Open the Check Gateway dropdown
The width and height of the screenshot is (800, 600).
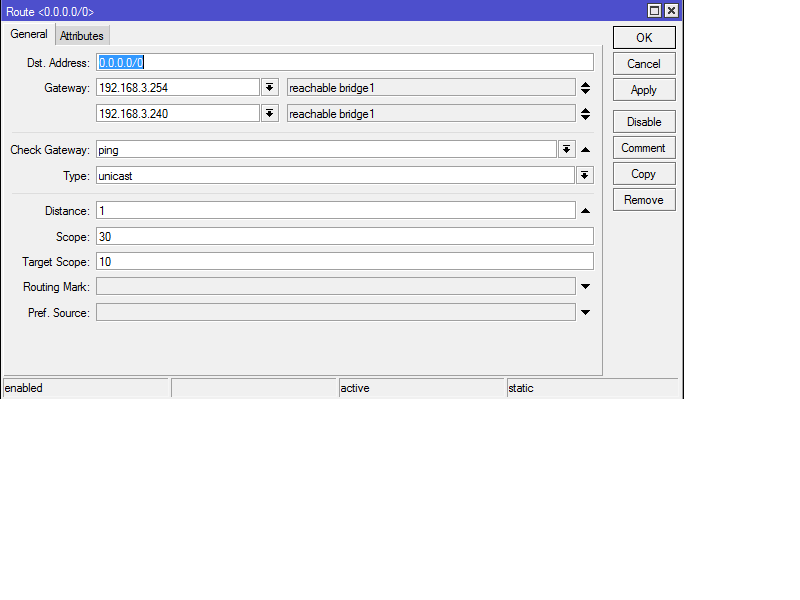point(566,149)
